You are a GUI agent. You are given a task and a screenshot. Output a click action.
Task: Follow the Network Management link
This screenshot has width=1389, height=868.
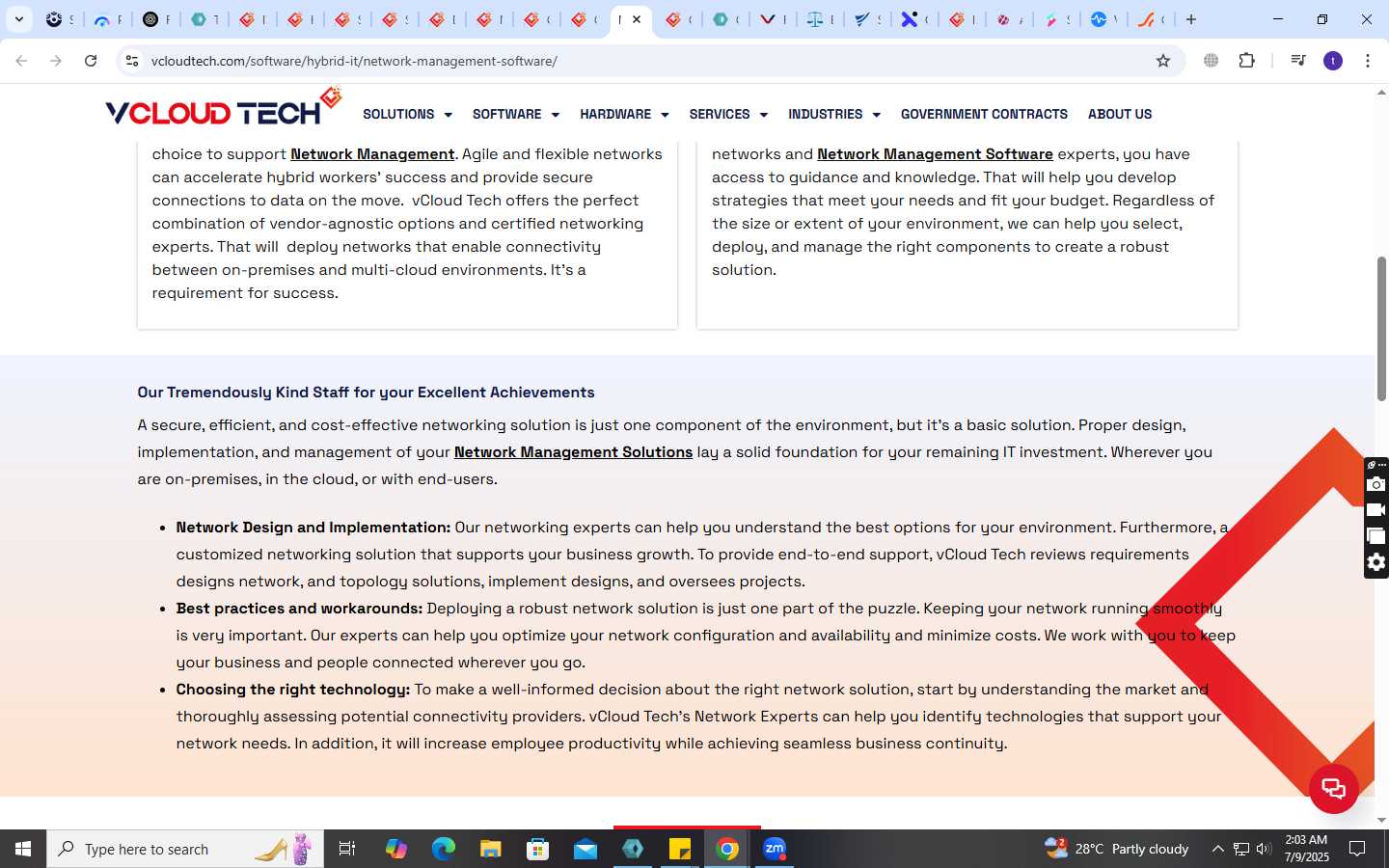pos(372,154)
